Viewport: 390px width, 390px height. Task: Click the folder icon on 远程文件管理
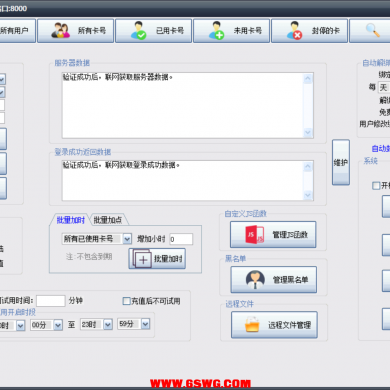pos(252,325)
